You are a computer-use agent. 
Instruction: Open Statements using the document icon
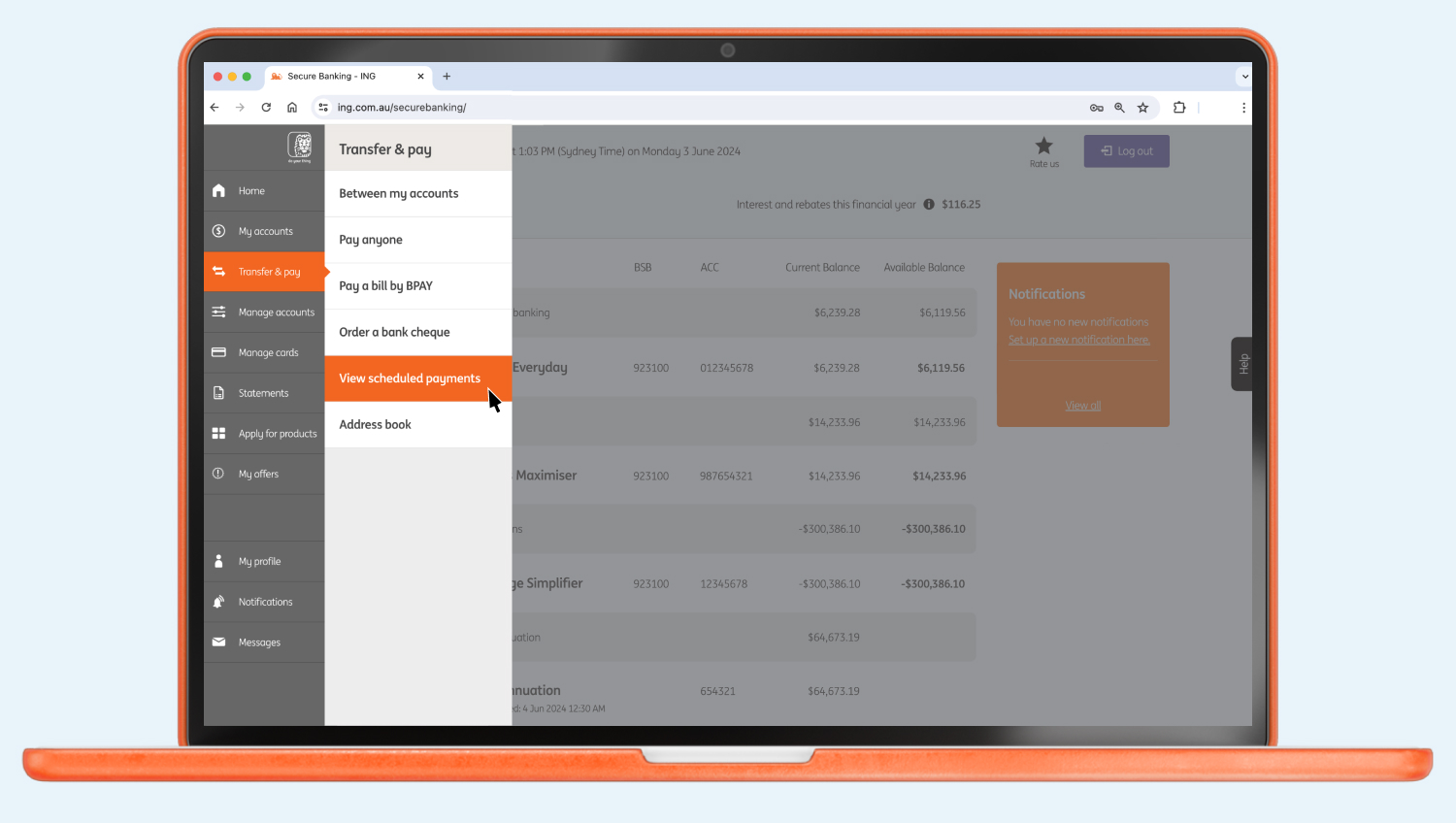click(219, 392)
